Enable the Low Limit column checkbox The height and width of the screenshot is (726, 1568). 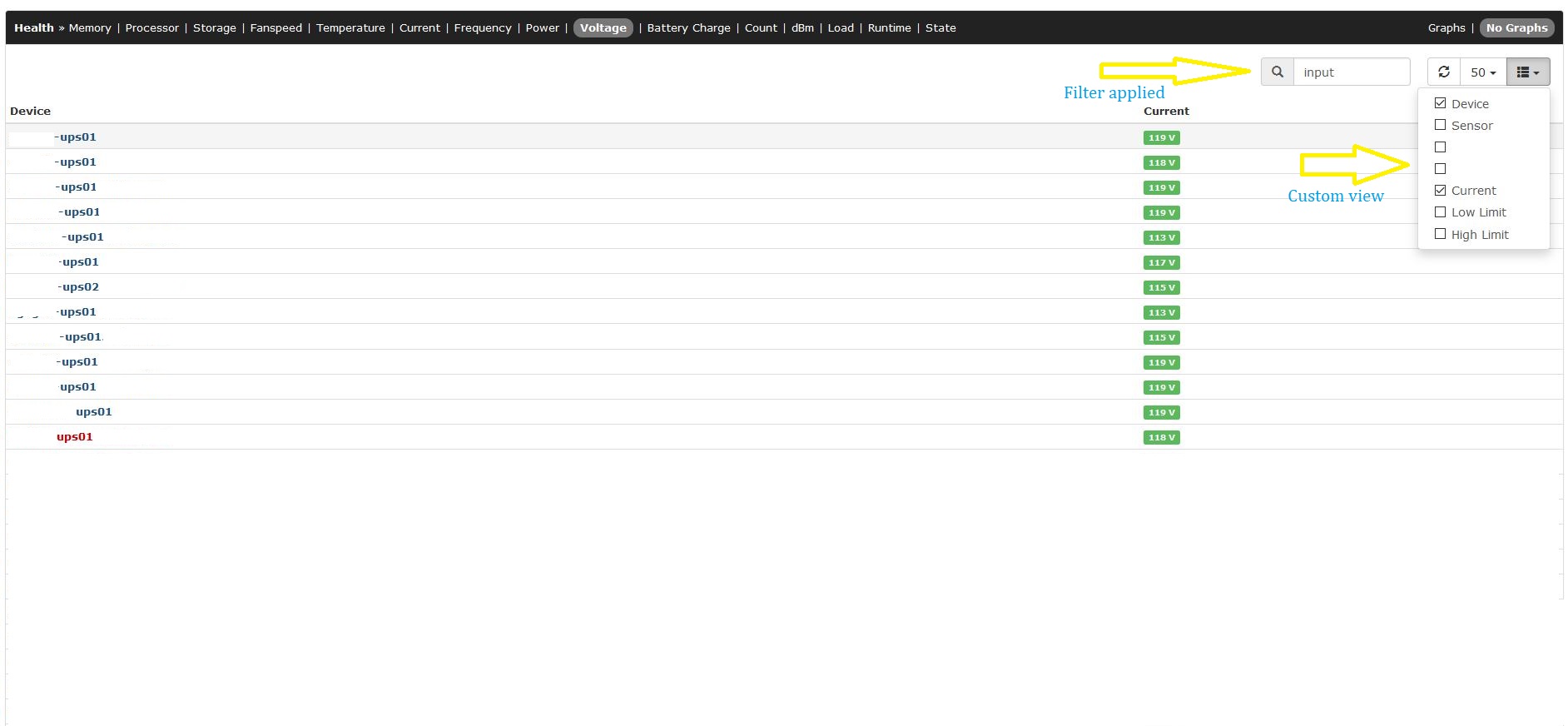pos(1440,212)
